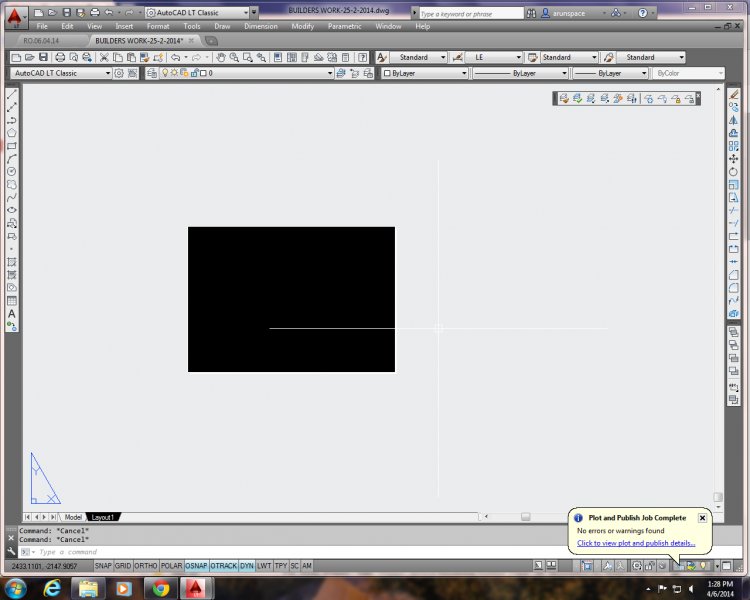Open the Table tool in Draw toolbar
The image size is (750, 600).
click(12, 300)
